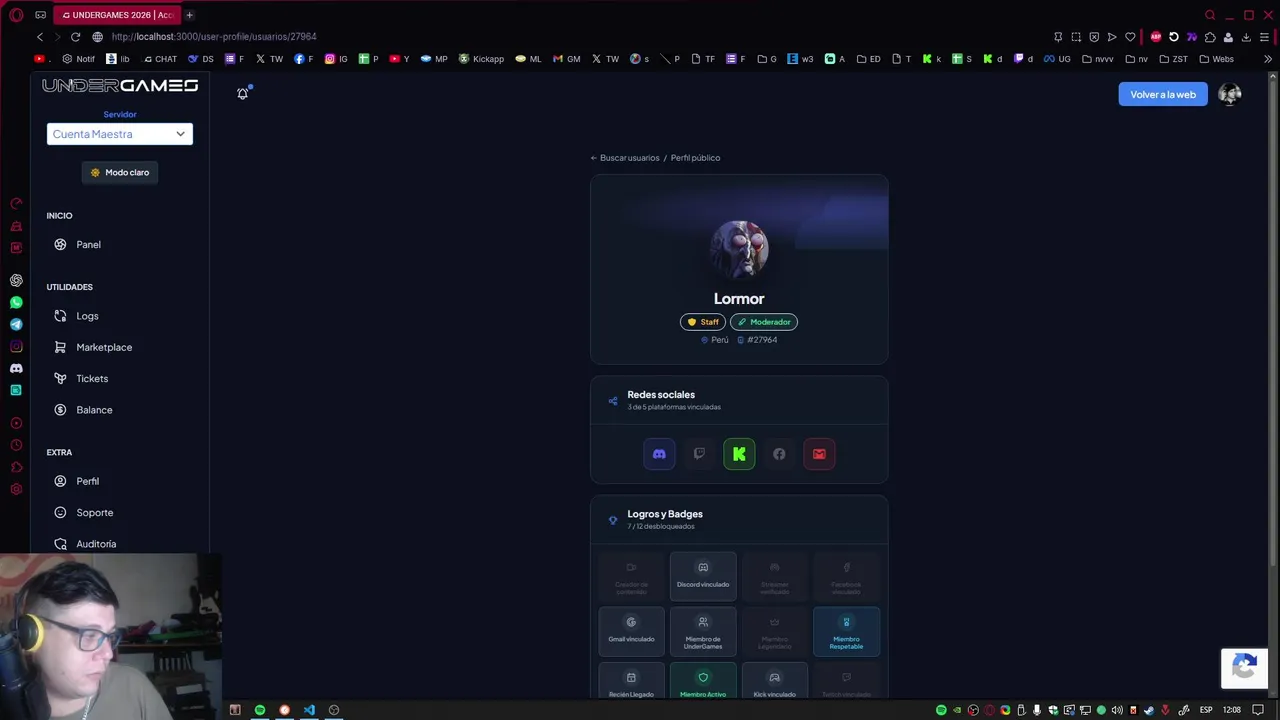Screen dimensions: 1280x720
Task: Open a new browser tab
Action: tap(189, 15)
